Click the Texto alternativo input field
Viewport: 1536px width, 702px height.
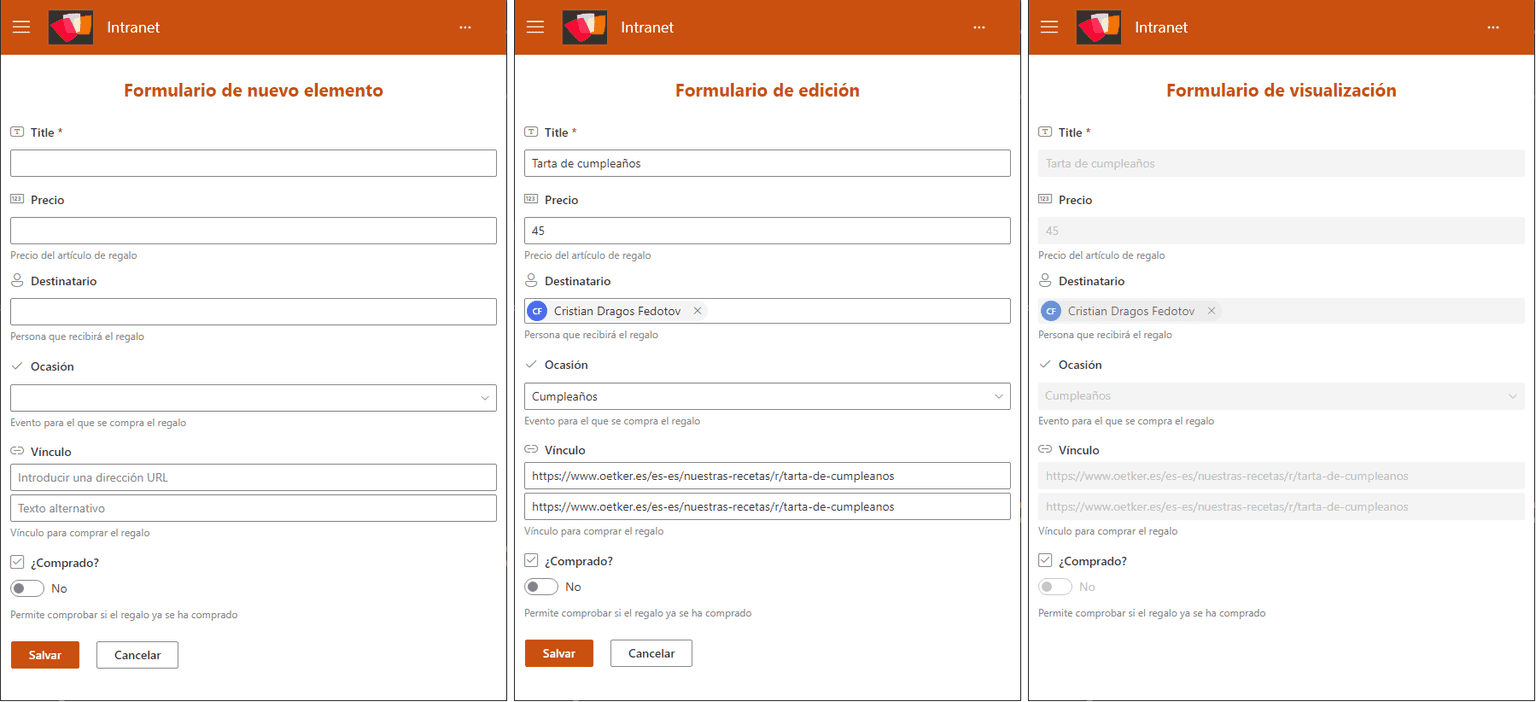click(253, 507)
